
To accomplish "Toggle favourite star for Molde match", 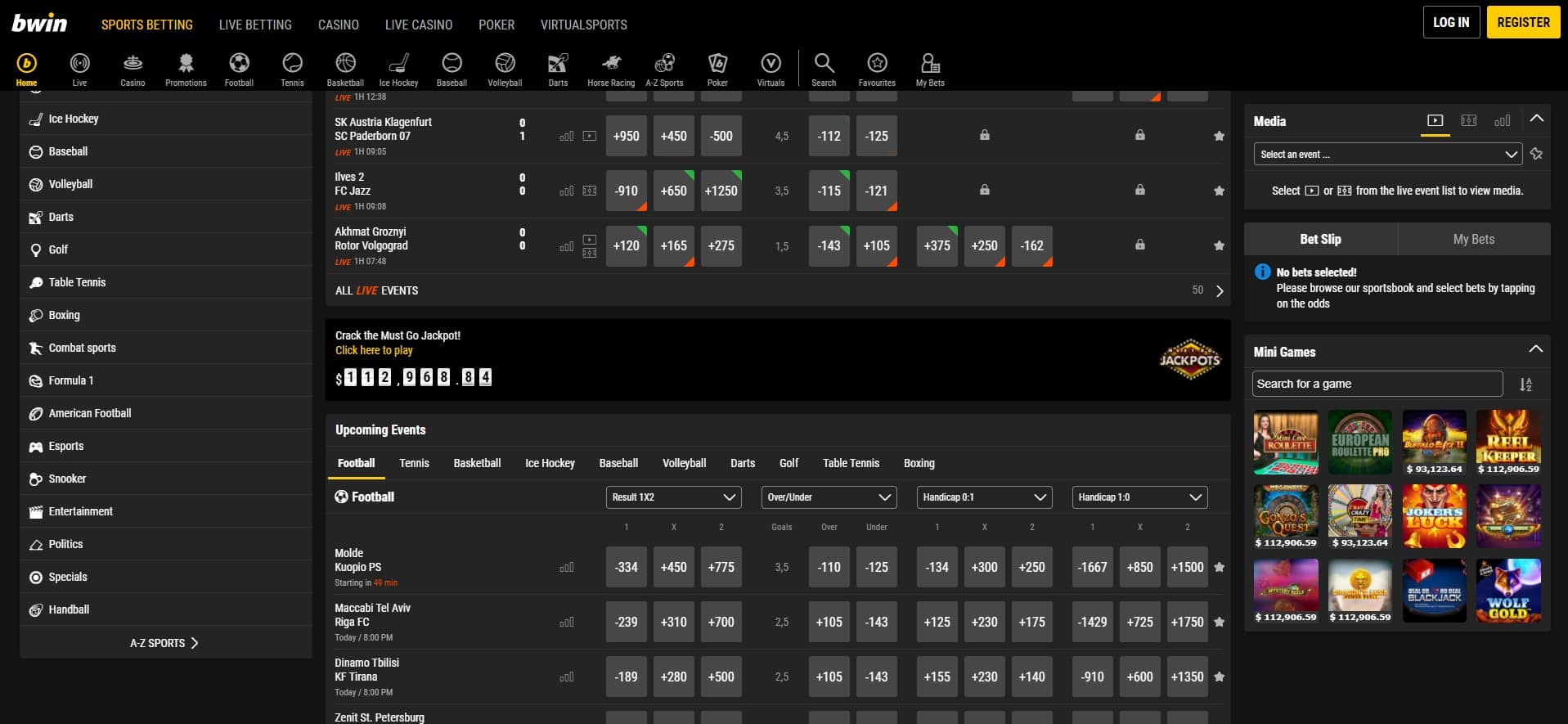I will pos(1219,567).
